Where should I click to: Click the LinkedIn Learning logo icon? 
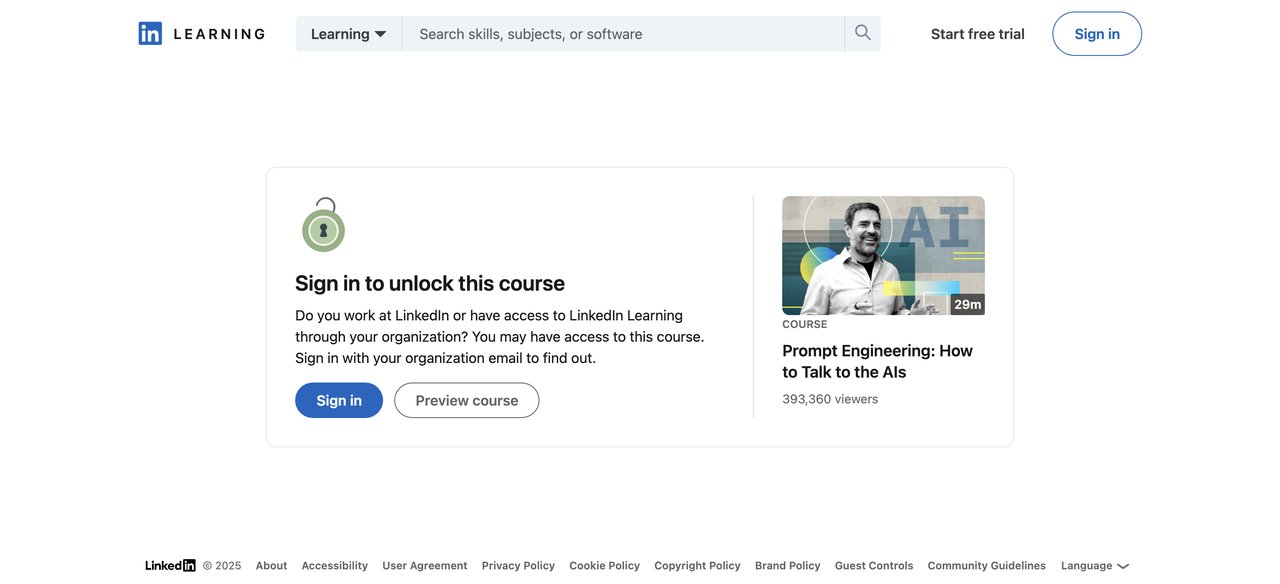tap(150, 33)
